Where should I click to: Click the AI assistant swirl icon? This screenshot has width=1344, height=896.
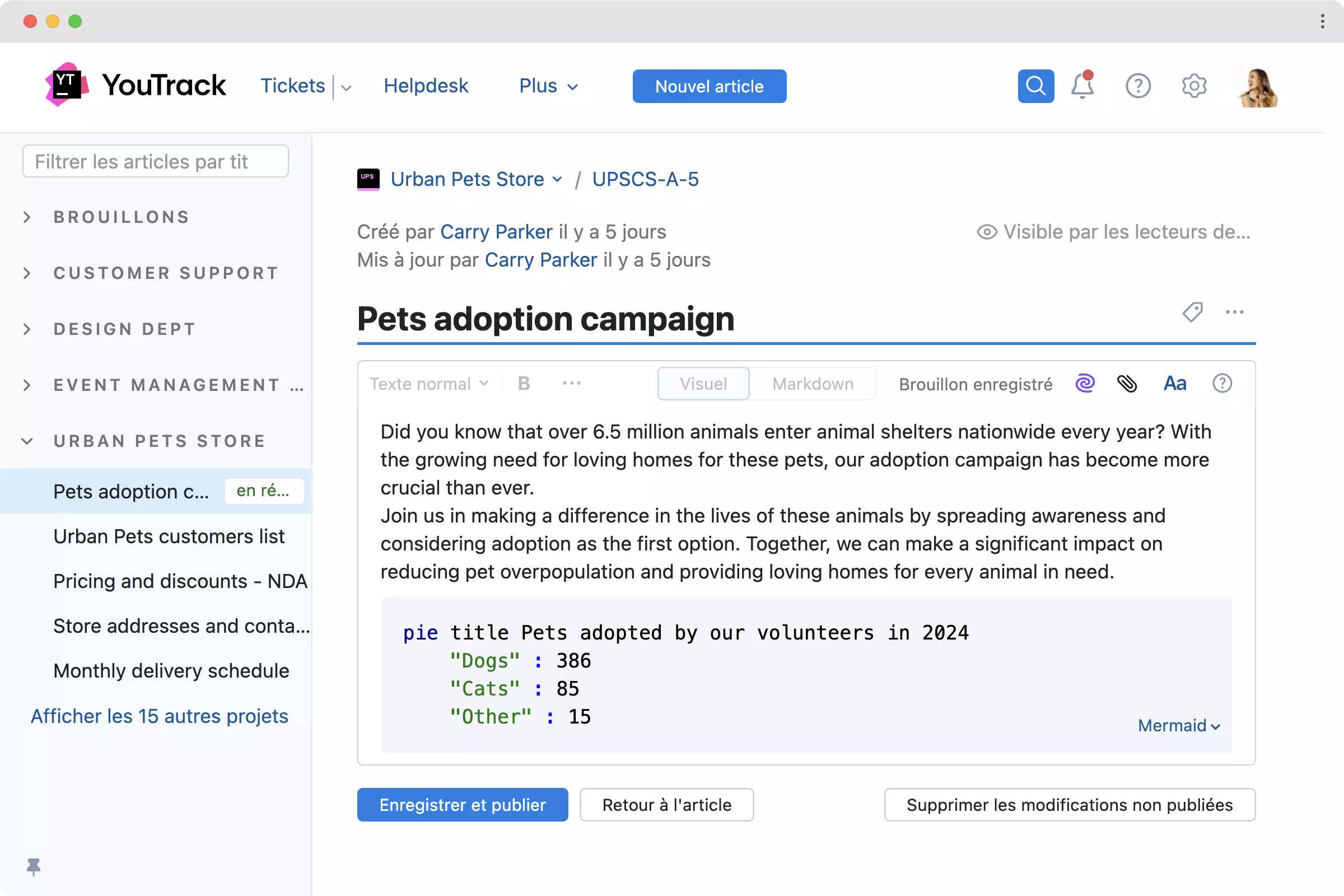coord(1085,384)
